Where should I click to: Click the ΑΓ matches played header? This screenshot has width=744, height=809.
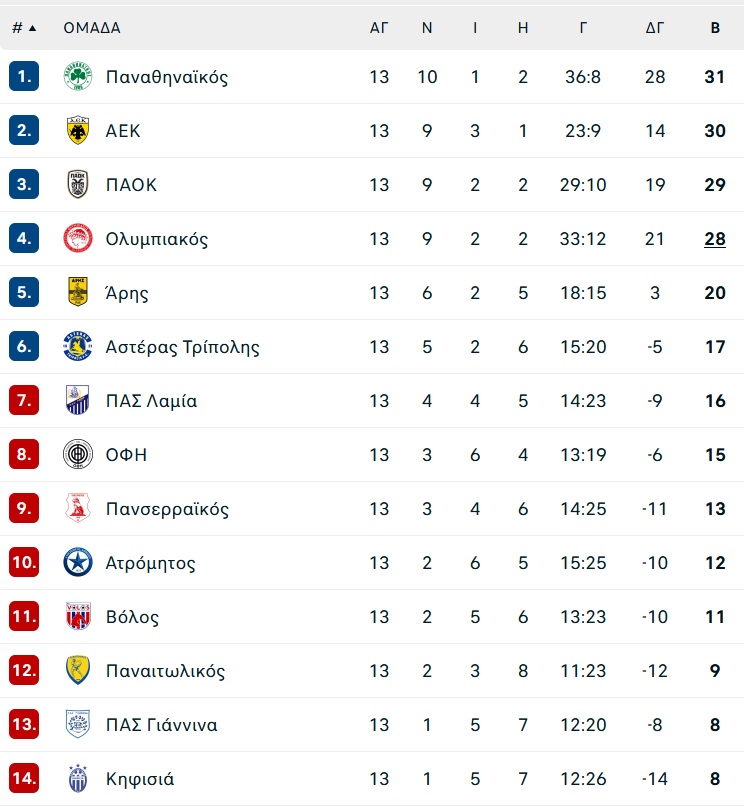click(x=379, y=28)
